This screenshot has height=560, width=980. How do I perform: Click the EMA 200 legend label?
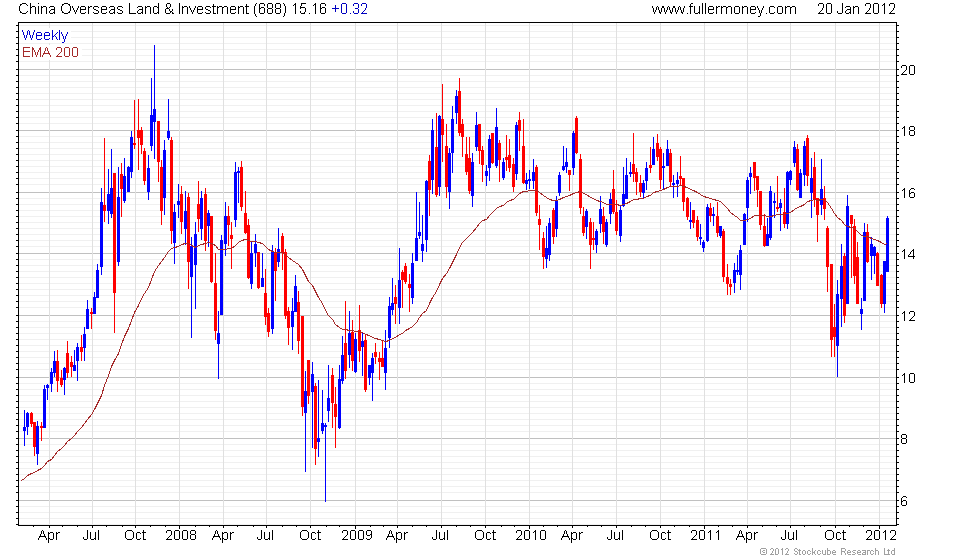51,52
